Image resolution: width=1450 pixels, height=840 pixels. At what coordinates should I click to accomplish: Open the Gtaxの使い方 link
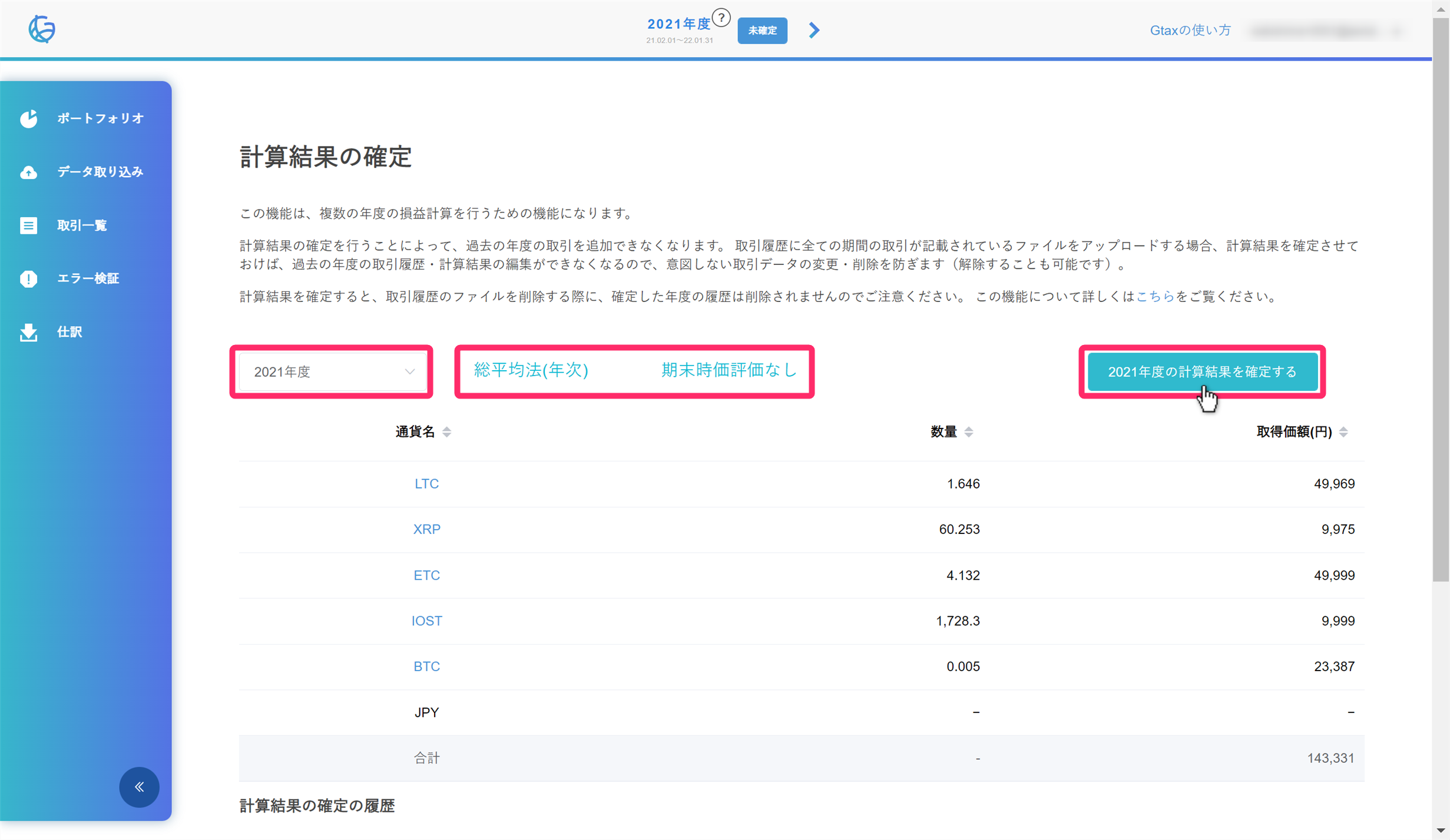click(1190, 30)
